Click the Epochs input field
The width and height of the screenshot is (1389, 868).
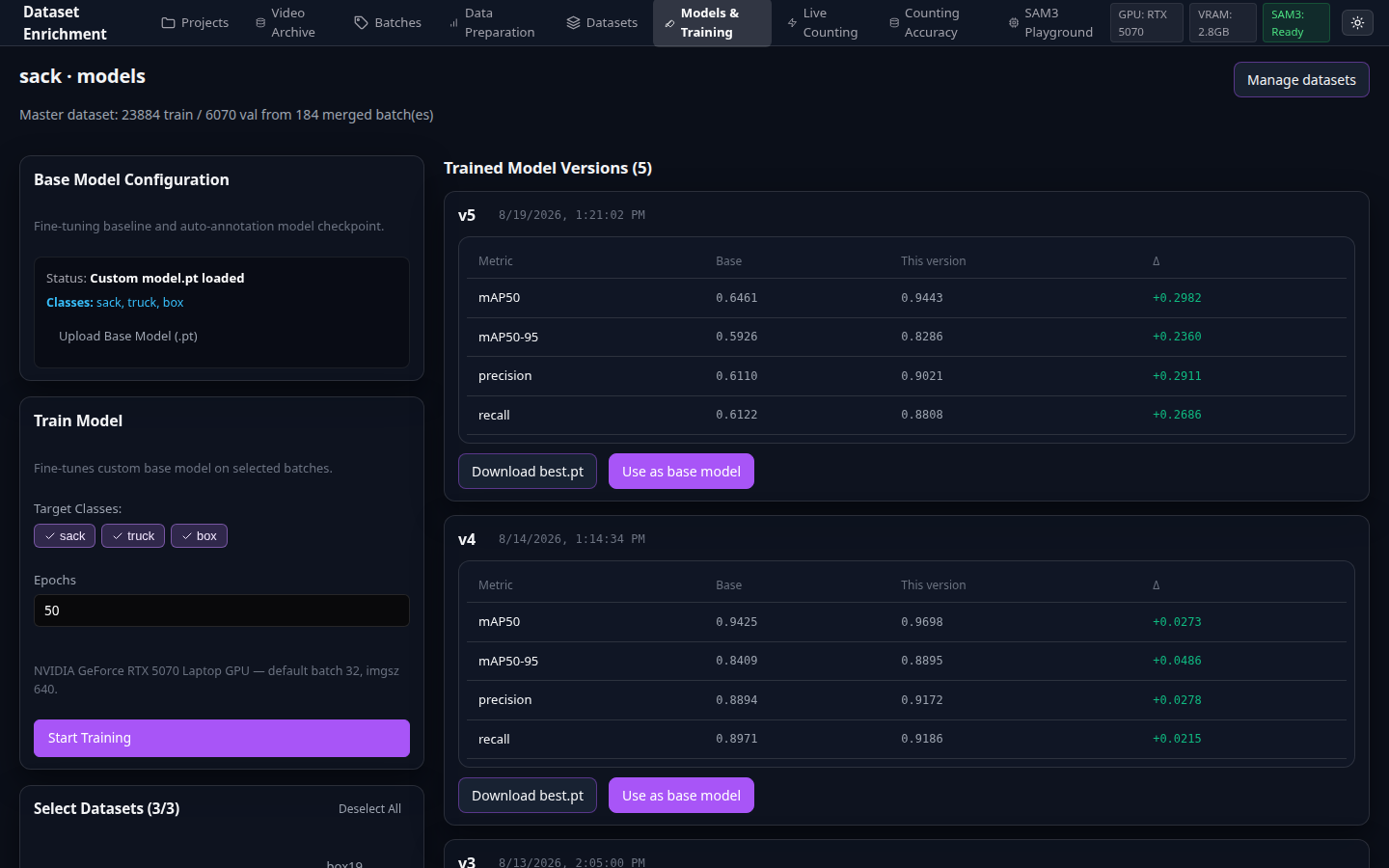coord(222,610)
